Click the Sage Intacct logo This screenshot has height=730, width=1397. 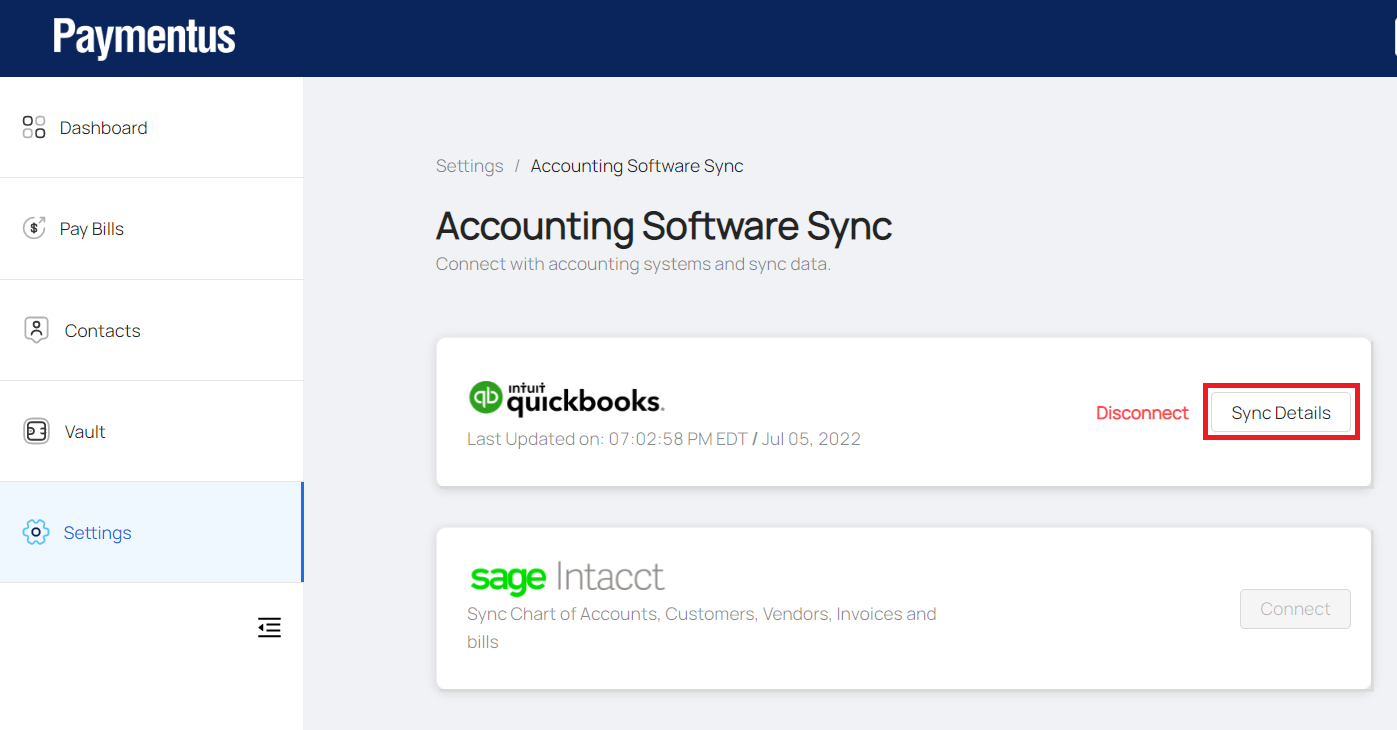coord(566,577)
